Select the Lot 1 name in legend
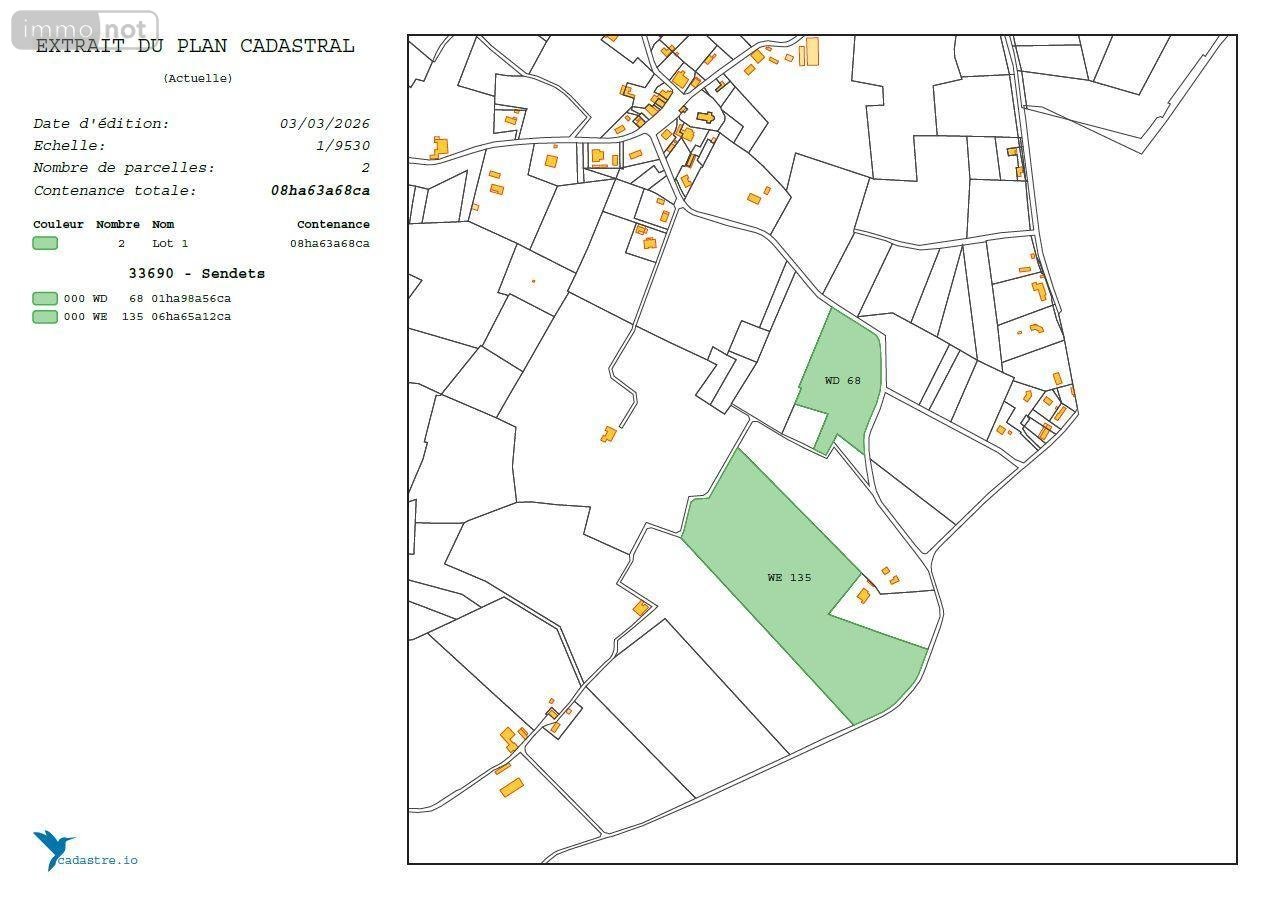This screenshot has width=1273, height=898. (x=170, y=243)
